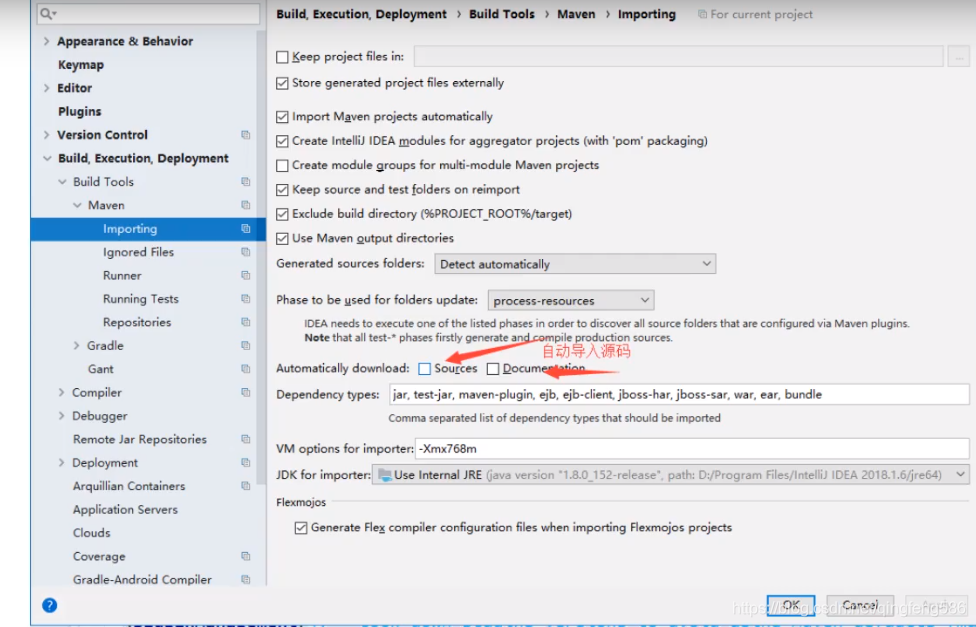Enable Keep project files in checkbox

pyautogui.click(x=282, y=57)
